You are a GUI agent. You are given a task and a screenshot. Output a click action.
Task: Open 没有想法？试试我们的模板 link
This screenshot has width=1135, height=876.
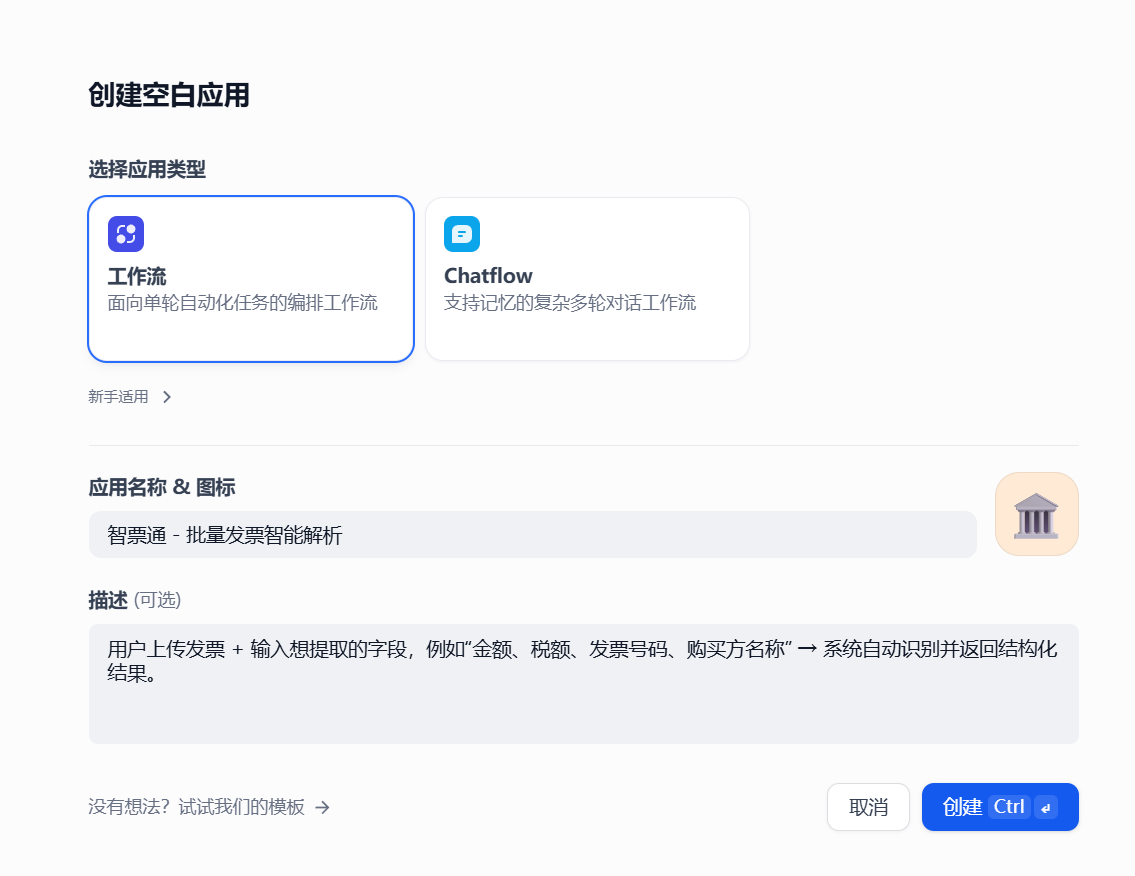click(209, 806)
